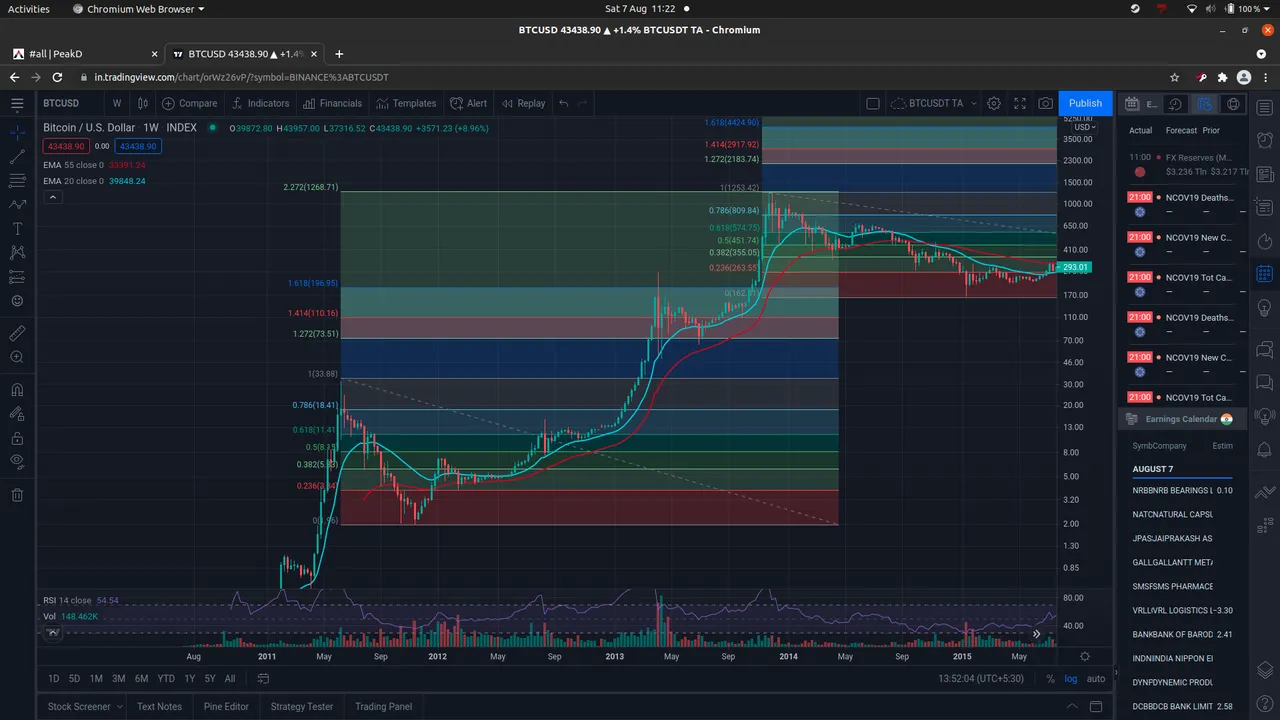Open object tree layers icon

pos(1264,668)
